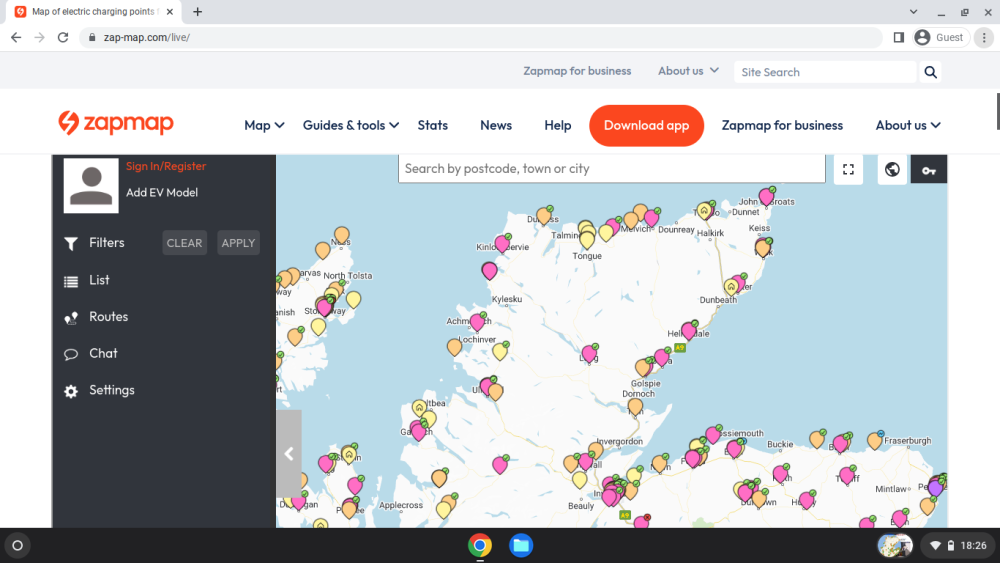Clear the filters with CLEAR button
1000x563 pixels.
click(x=184, y=243)
